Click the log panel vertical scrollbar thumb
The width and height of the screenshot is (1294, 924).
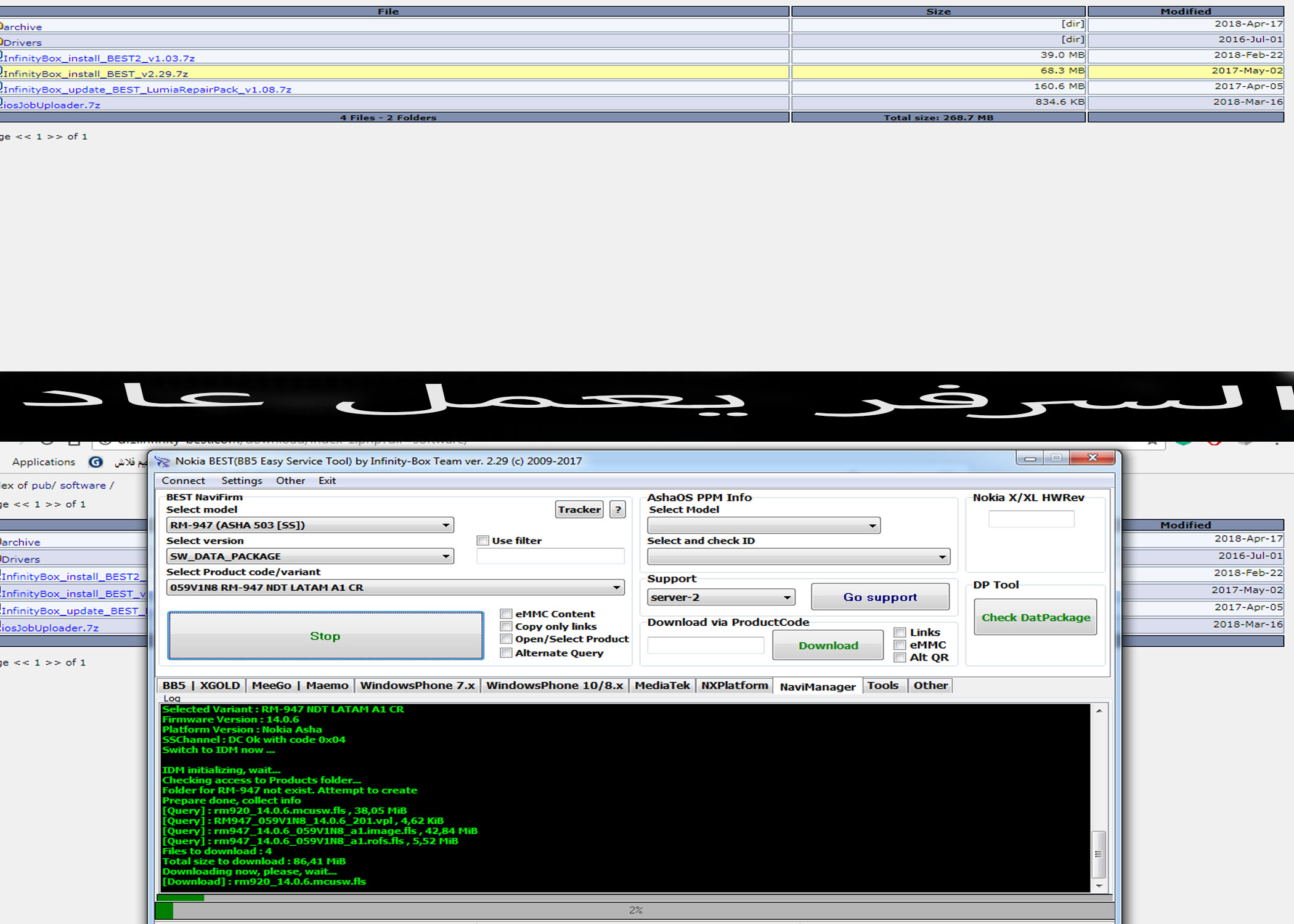point(1099,854)
